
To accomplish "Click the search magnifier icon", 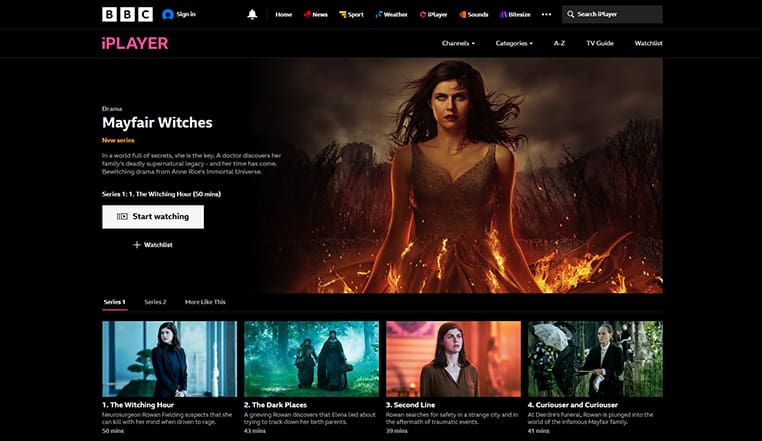I will (x=571, y=15).
